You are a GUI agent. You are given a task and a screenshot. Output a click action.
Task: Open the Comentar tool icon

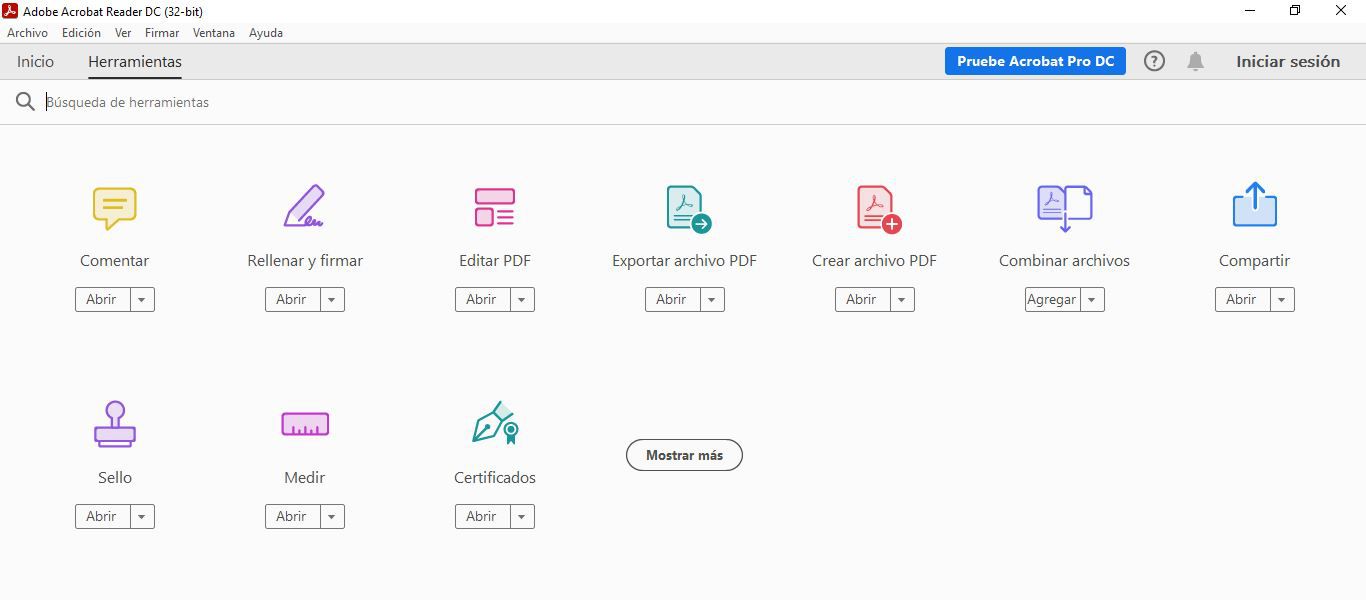pyautogui.click(x=114, y=207)
